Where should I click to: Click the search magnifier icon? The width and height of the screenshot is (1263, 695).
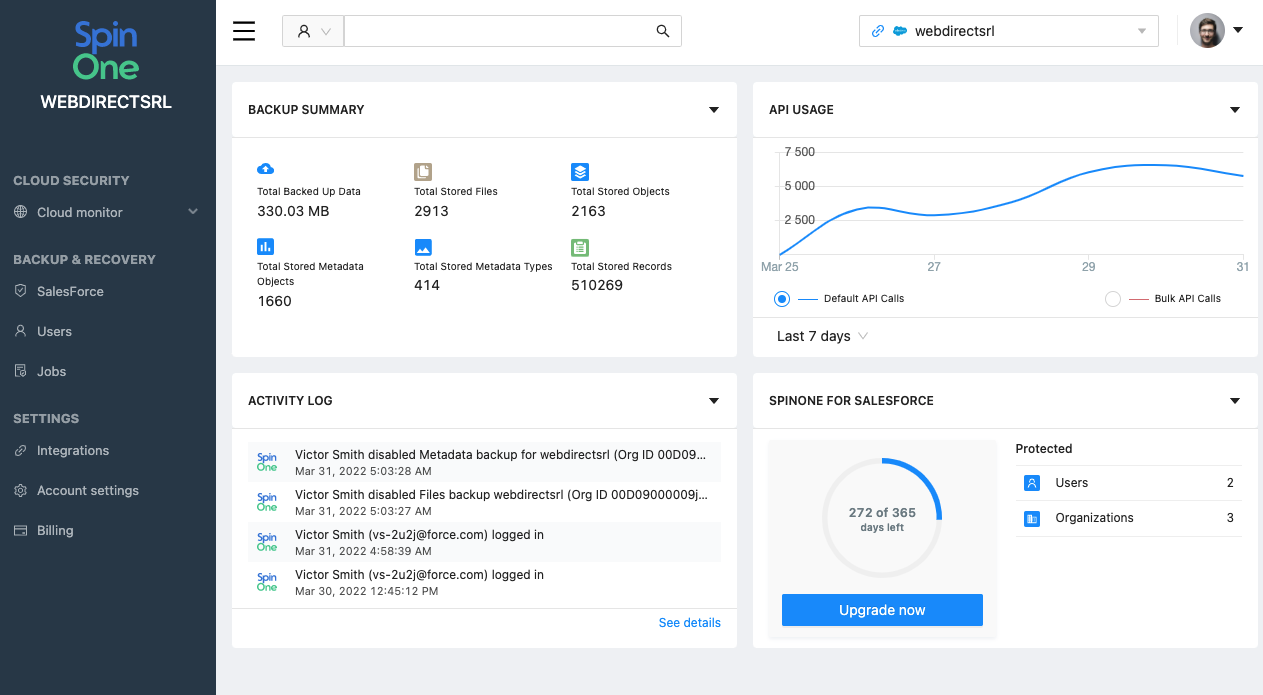(662, 31)
